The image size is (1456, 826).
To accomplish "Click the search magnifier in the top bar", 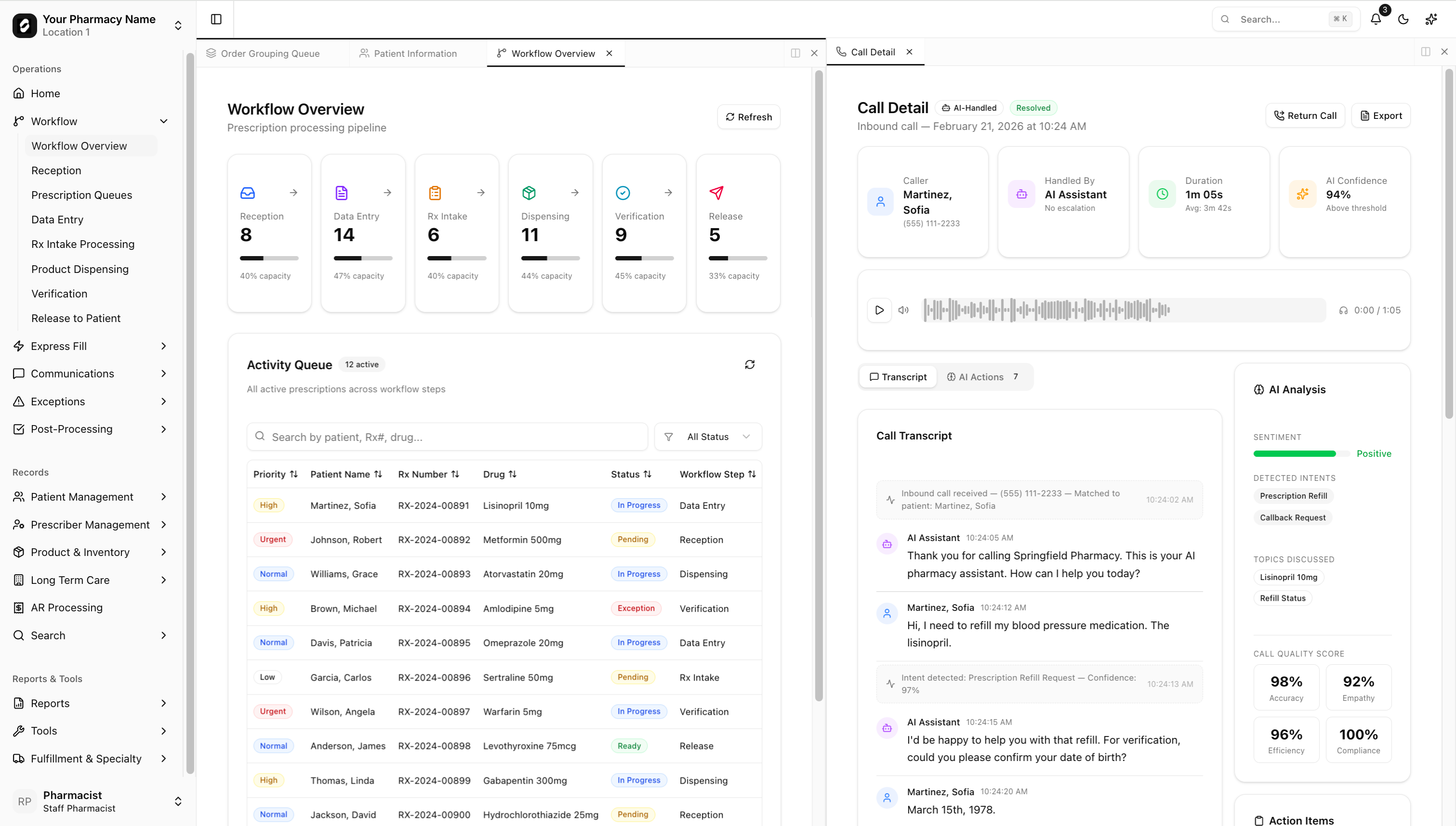I will pos(1226,19).
